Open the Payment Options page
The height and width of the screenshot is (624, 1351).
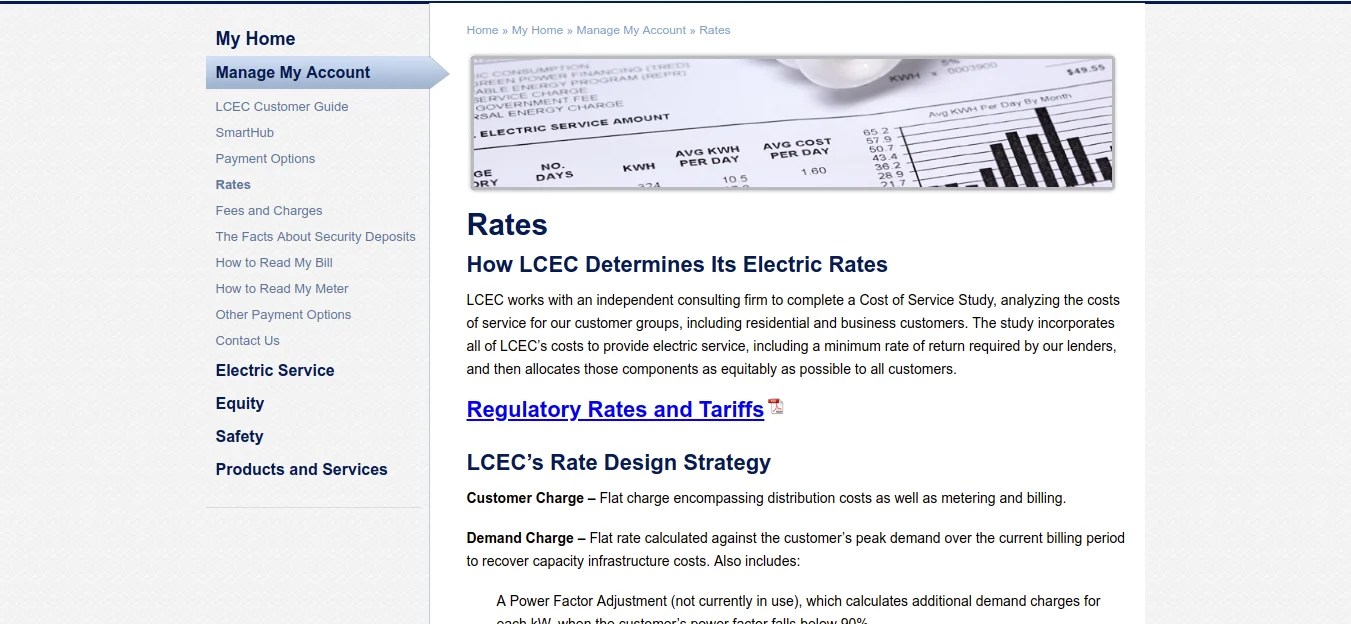pyautogui.click(x=265, y=158)
